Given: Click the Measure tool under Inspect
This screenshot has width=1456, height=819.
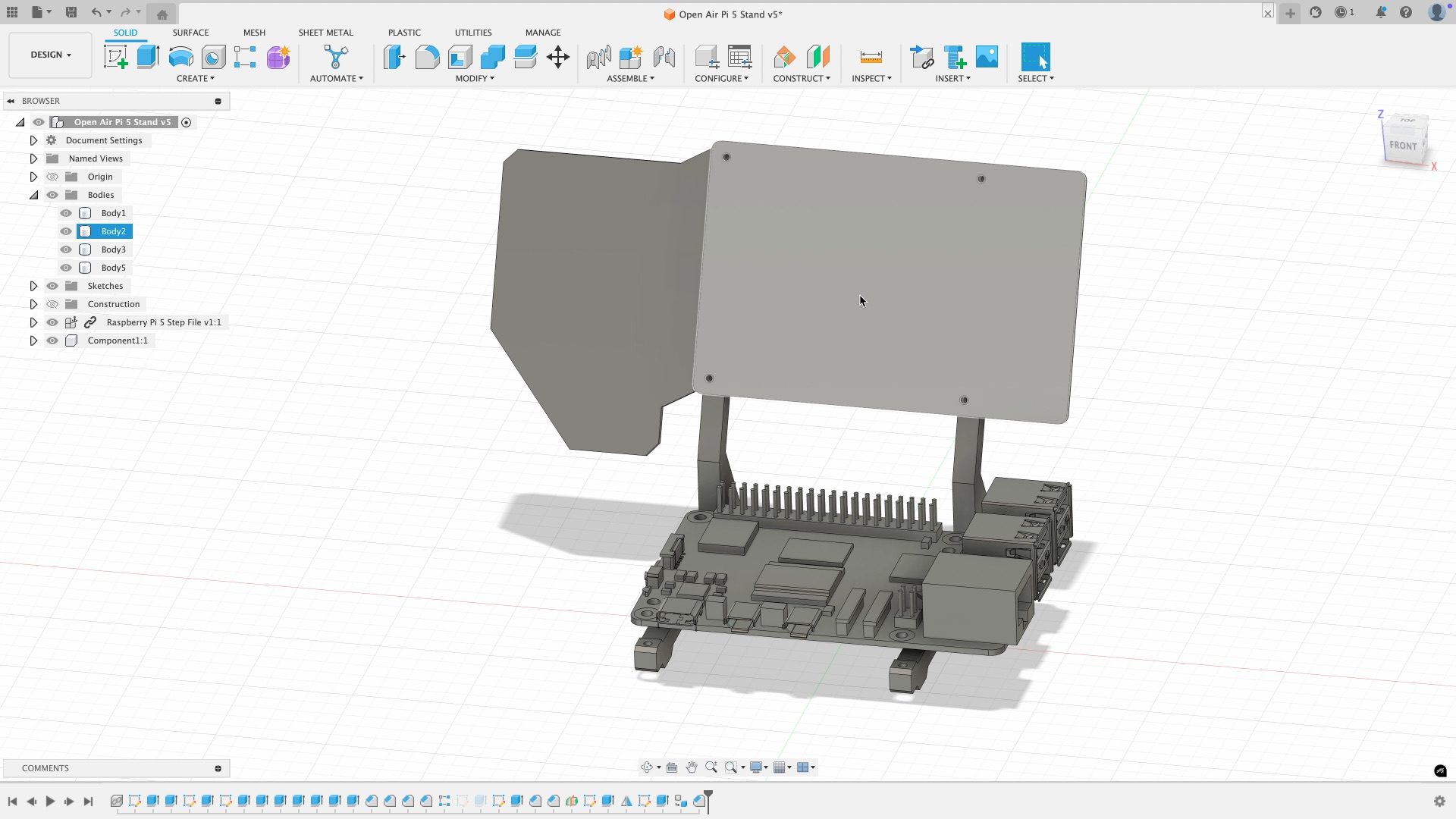Looking at the screenshot, I should pos(871,57).
